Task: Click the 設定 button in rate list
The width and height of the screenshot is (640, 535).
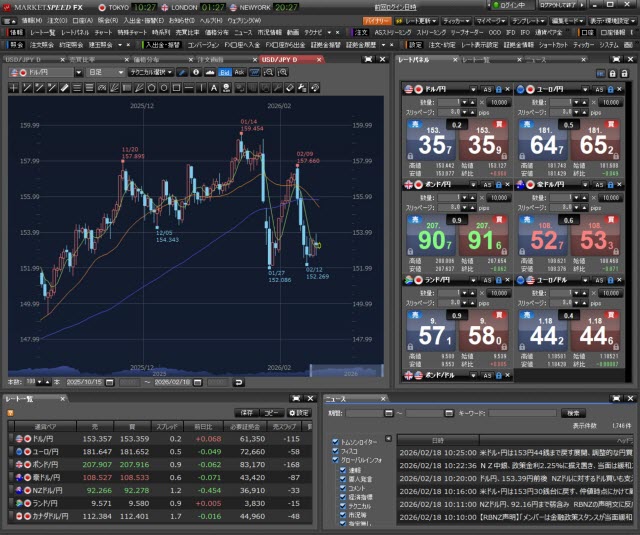Action: 299,413
